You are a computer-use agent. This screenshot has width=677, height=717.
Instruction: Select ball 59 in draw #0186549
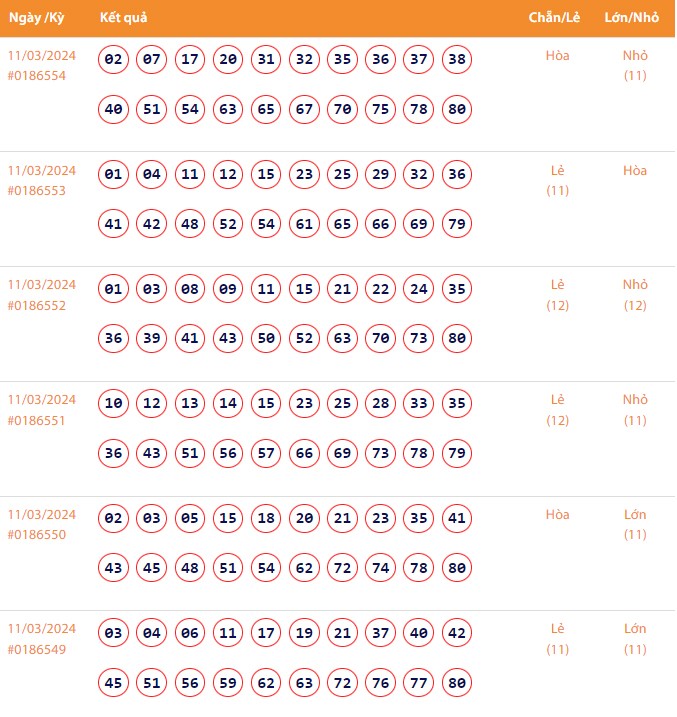228,683
